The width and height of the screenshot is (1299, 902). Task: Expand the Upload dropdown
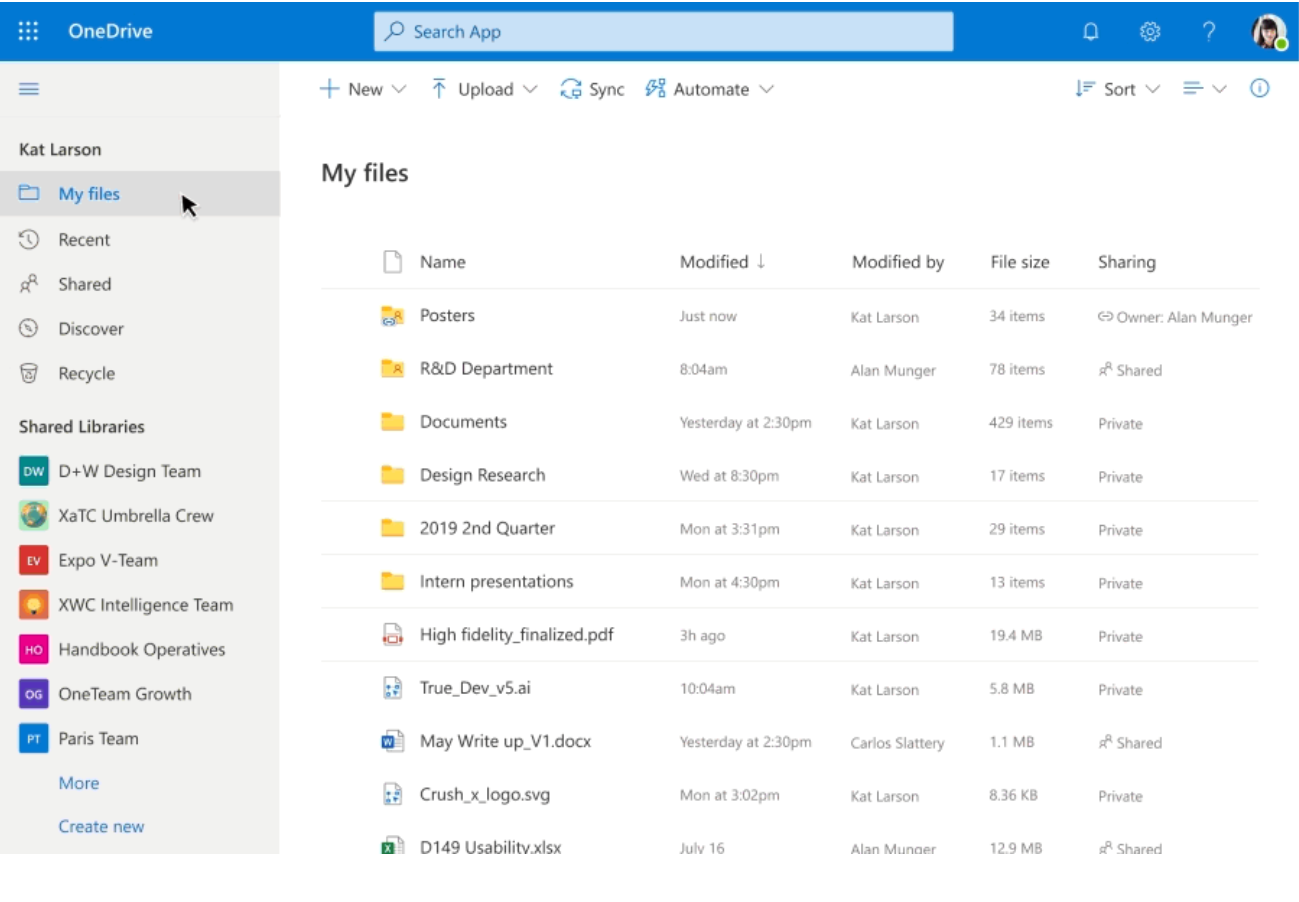[x=484, y=89]
